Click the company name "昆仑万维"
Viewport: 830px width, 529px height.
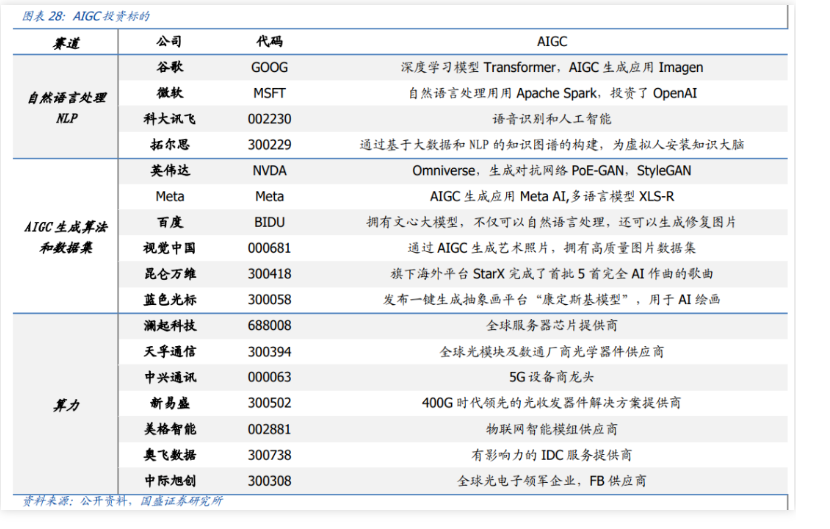pos(169,273)
